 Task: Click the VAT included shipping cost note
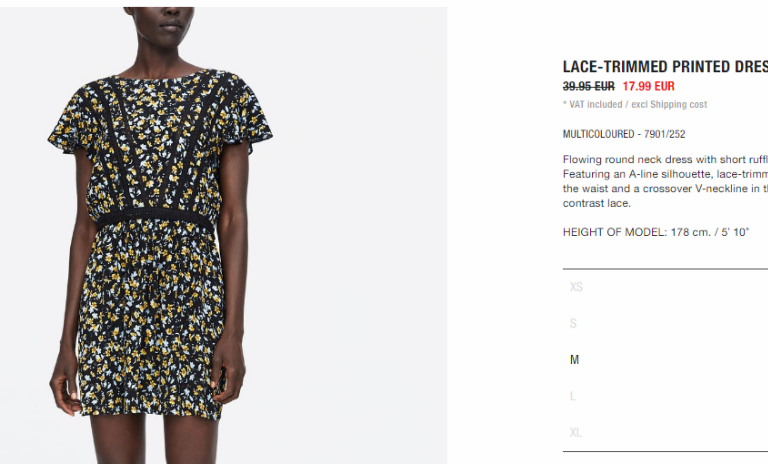(x=635, y=104)
